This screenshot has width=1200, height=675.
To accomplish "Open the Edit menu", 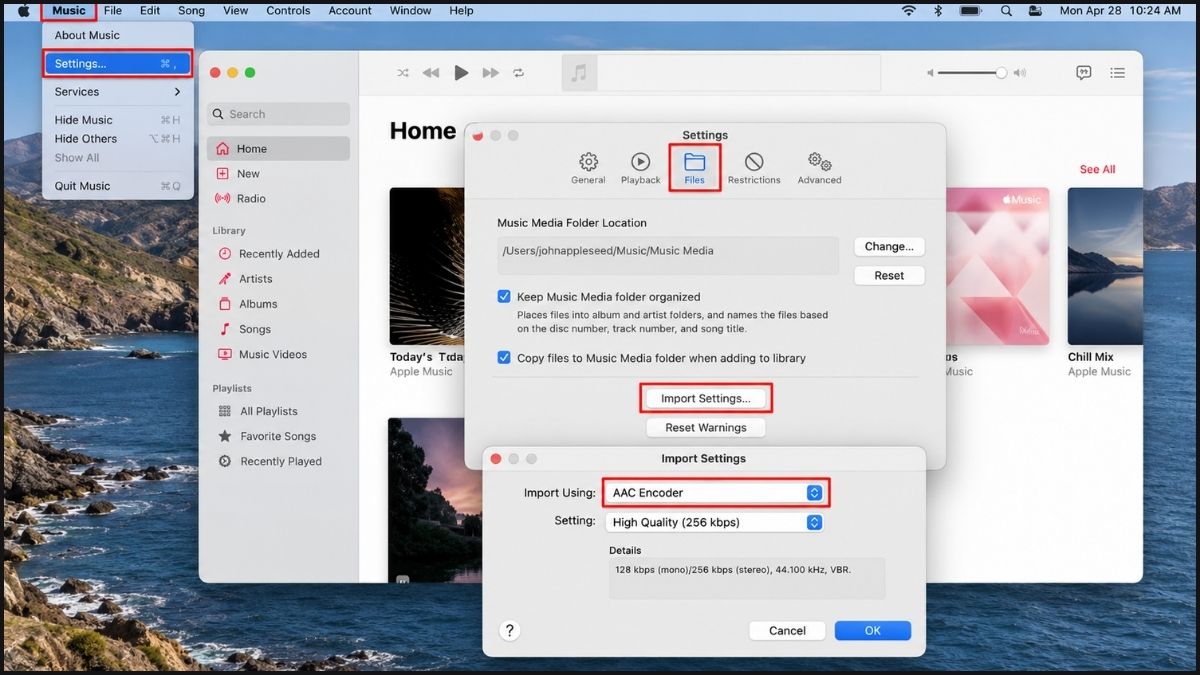I will [150, 10].
